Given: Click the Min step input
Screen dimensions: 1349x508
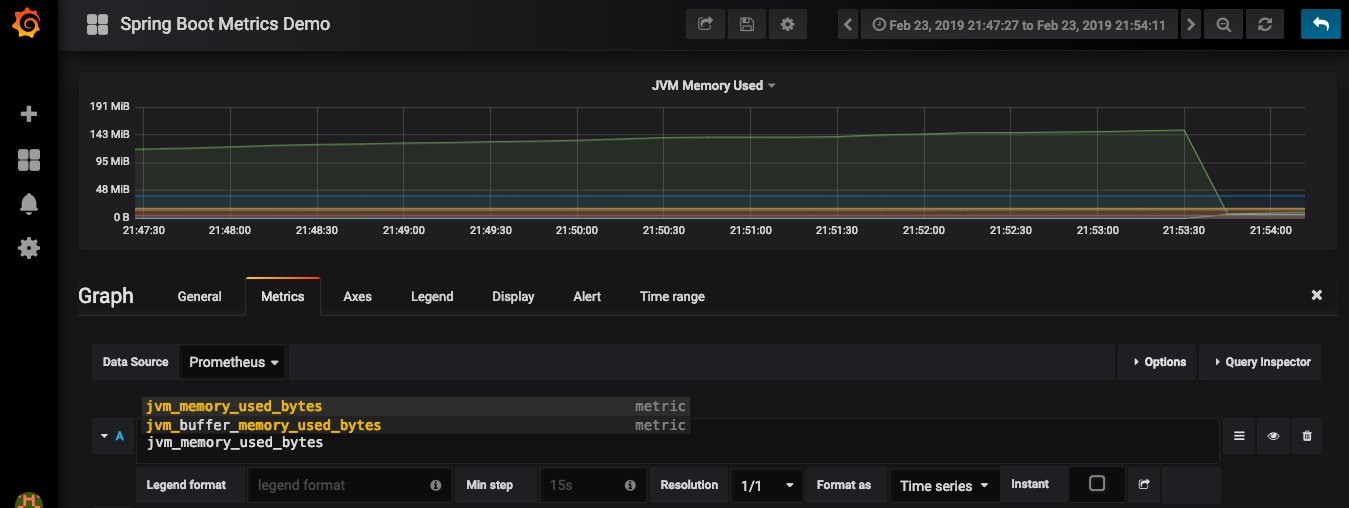Looking at the screenshot, I should [x=593, y=485].
